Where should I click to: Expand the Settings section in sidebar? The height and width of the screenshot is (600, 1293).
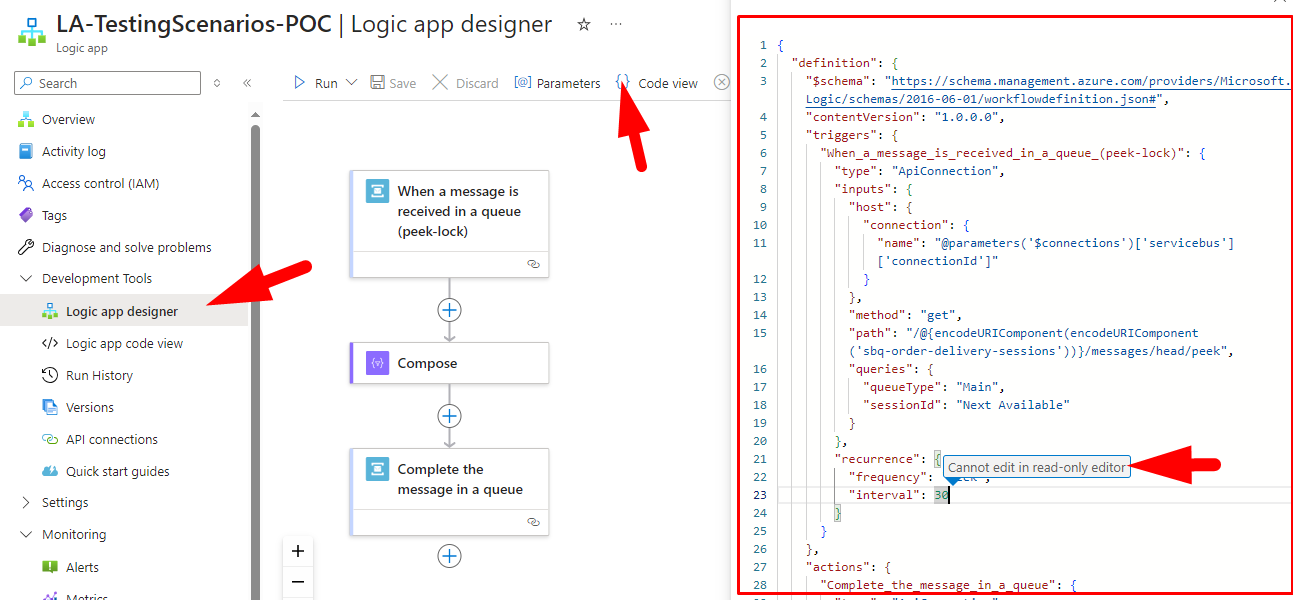click(x=26, y=503)
